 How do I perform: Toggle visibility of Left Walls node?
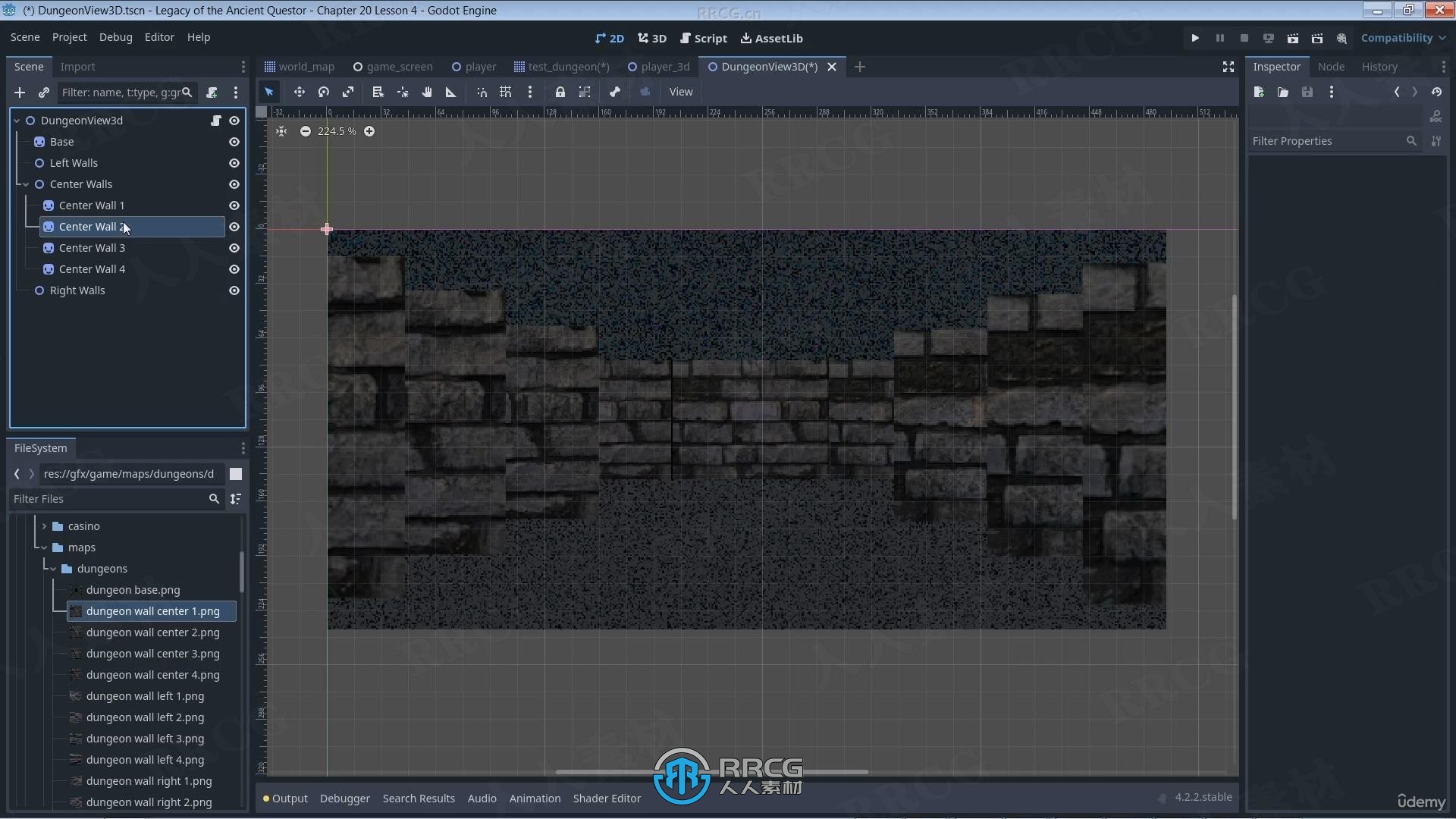pyautogui.click(x=233, y=163)
